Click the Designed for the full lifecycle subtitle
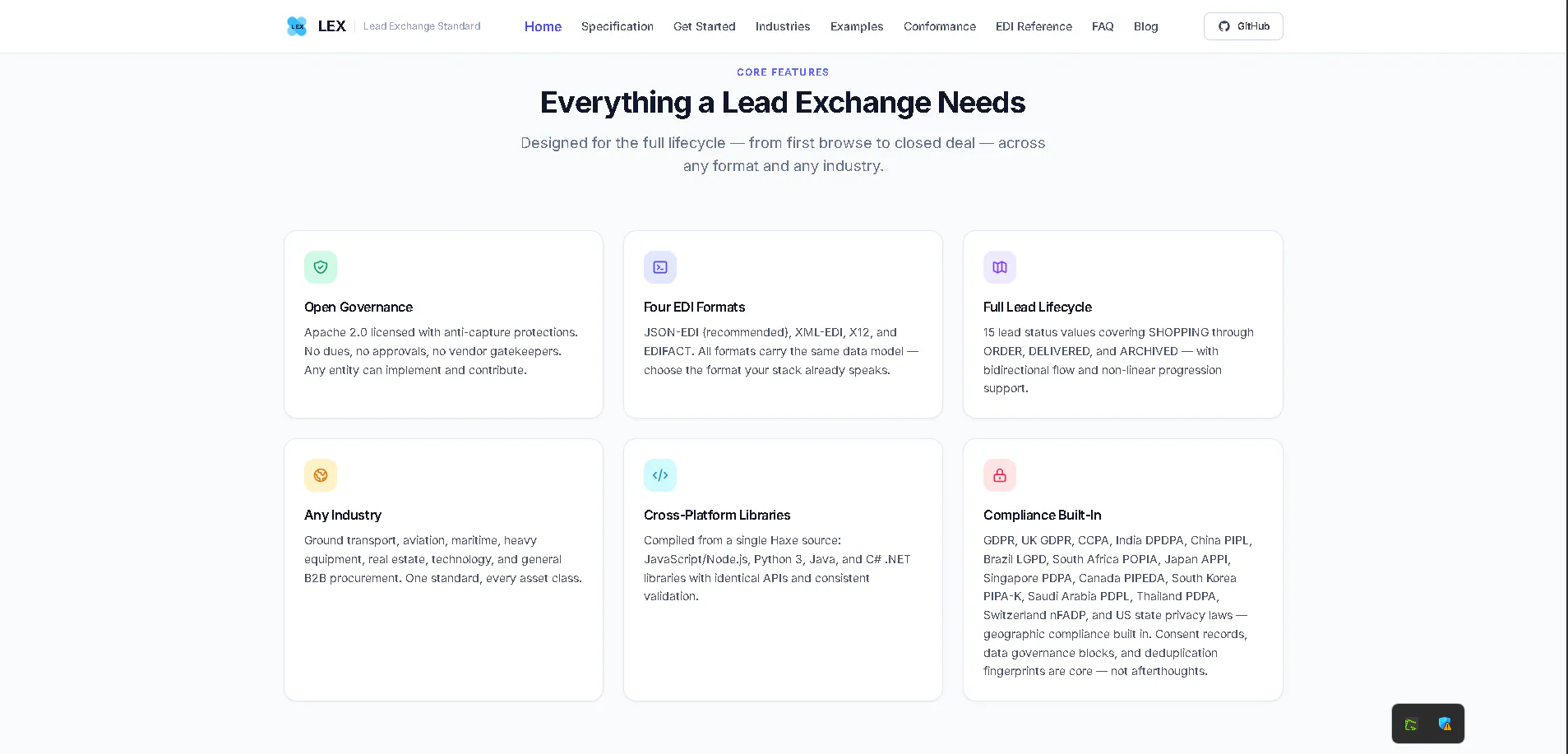This screenshot has width=1568, height=754. click(783, 155)
